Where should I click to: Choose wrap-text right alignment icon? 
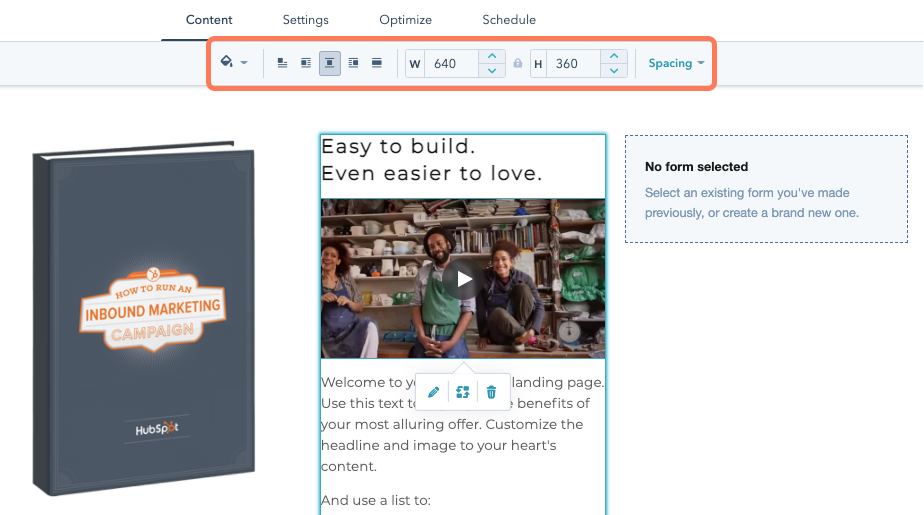point(353,63)
